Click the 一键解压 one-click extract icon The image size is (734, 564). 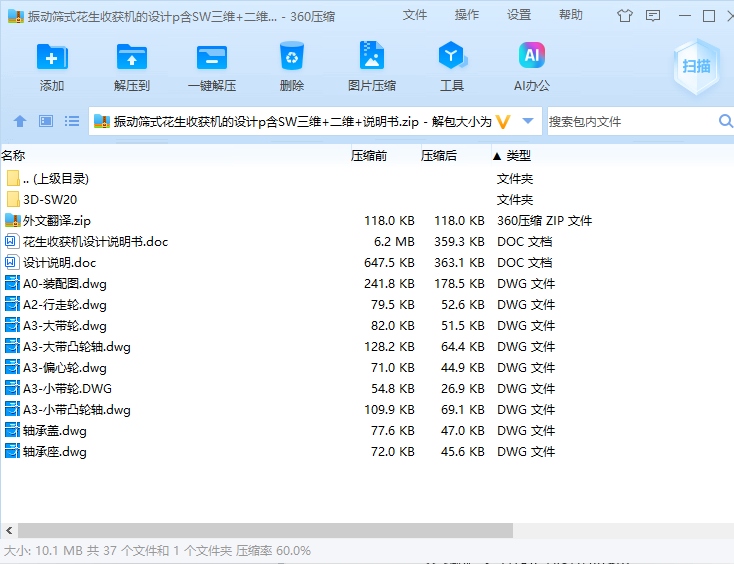point(212,57)
